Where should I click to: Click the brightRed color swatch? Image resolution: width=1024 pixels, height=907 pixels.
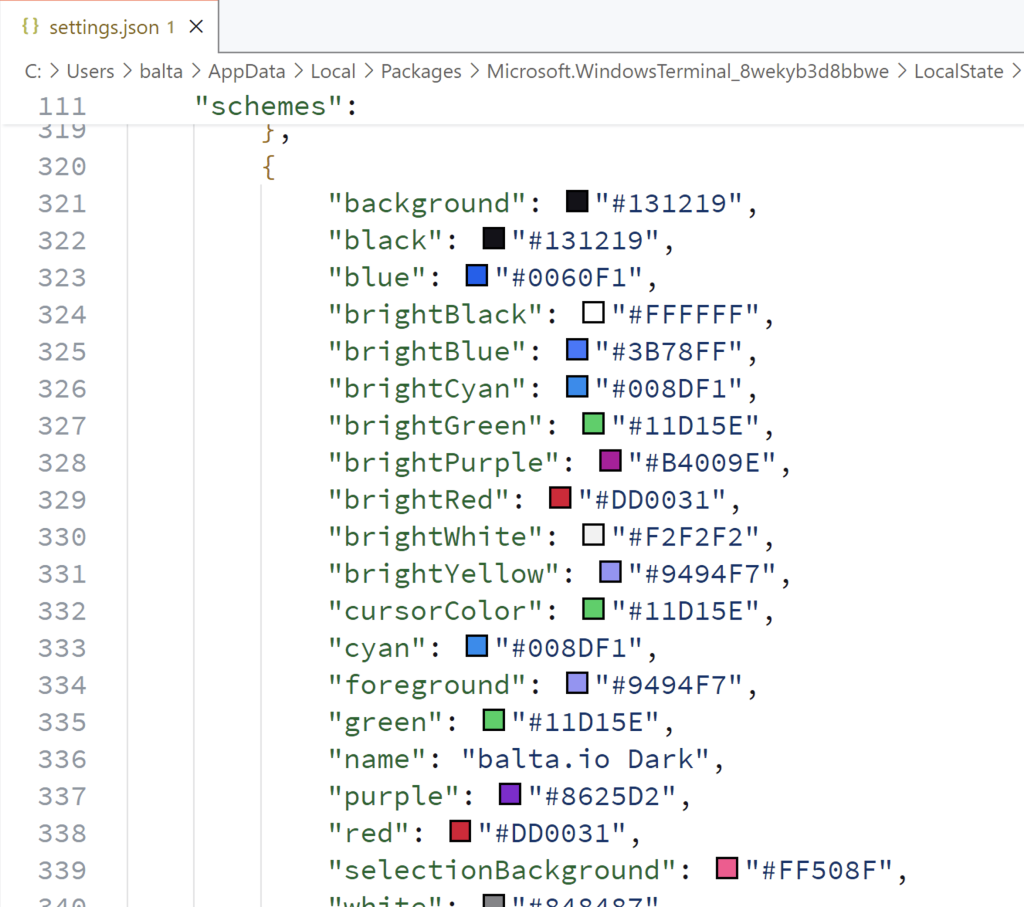(560, 498)
